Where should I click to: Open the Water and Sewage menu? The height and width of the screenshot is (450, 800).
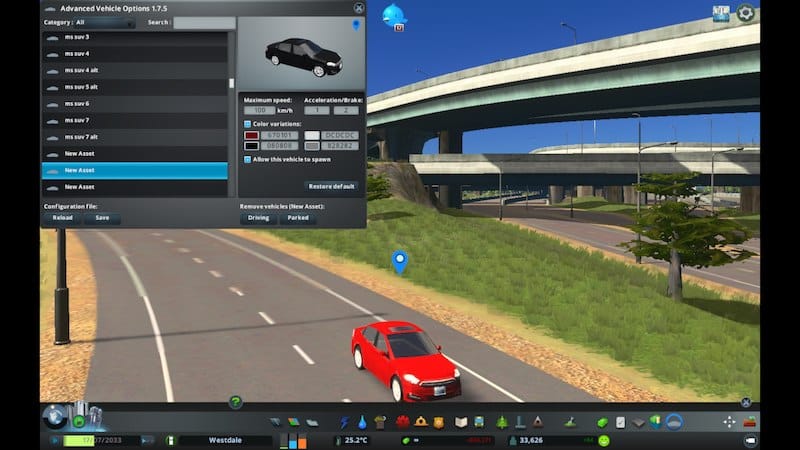pos(362,422)
